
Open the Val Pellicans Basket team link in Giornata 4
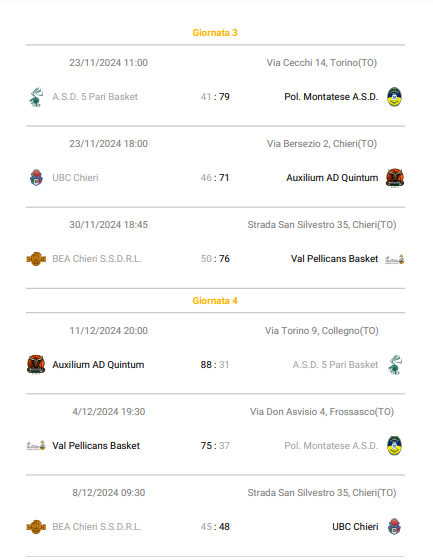tap(96, 446)
